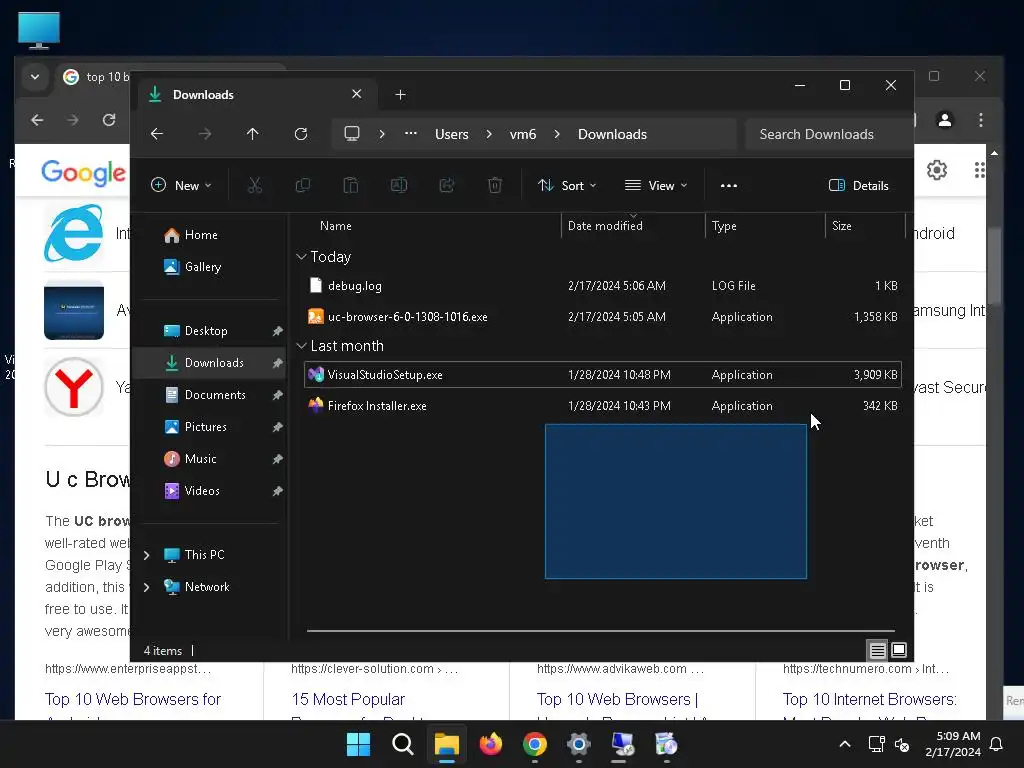Open the Chrome tab search dropdown

[35, 77]
